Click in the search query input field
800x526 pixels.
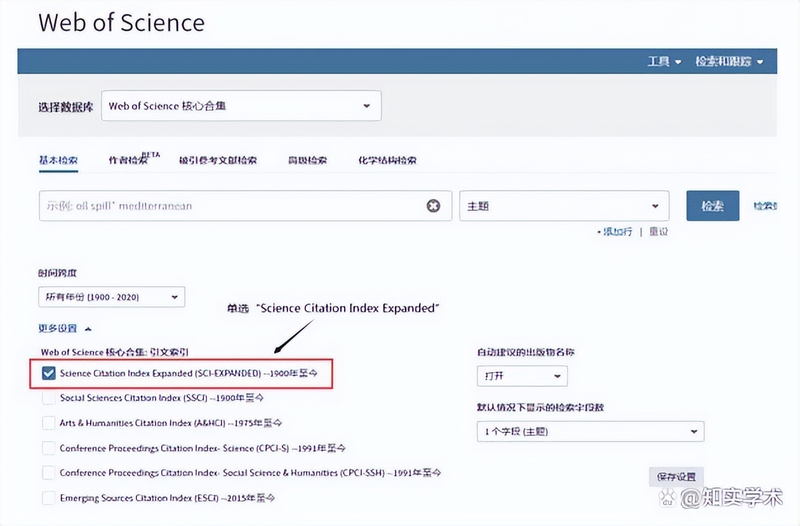tap(230, 206)
